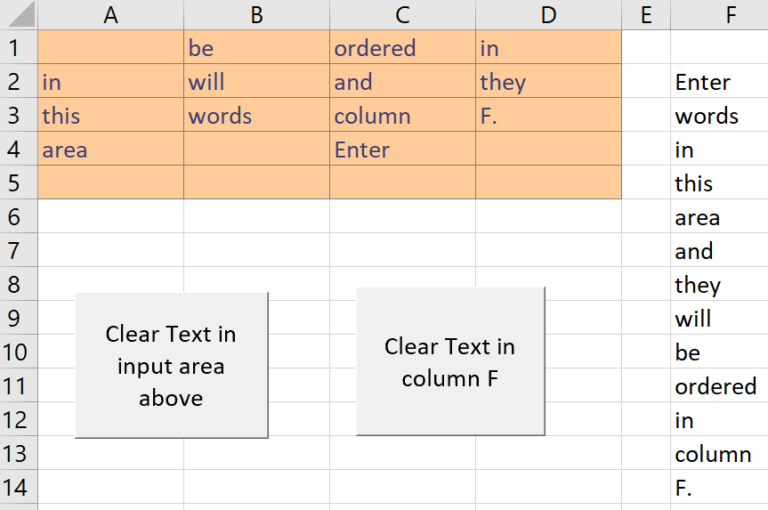This screenshot has height=510, width=768.
Task: Select row 1 header
Action: point(19,47)
